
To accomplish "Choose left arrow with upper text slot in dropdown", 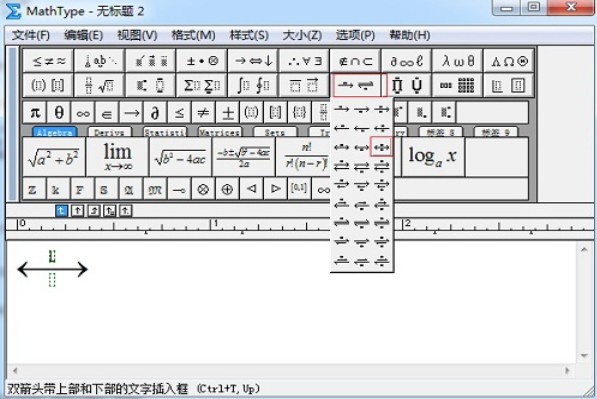I will click(341, 128).
